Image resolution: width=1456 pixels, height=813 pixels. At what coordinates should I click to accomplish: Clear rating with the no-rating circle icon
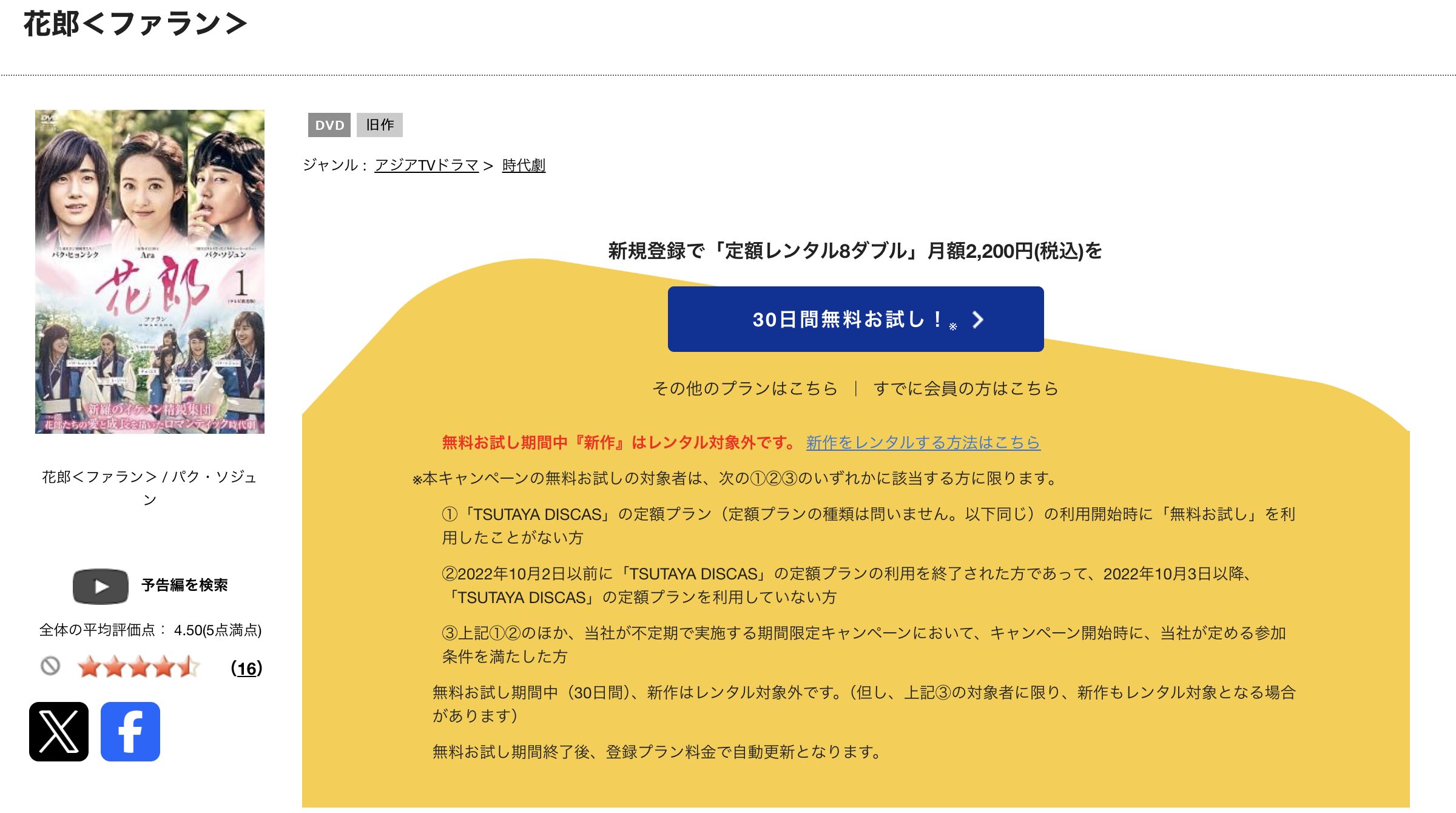(x=50, y=666)
